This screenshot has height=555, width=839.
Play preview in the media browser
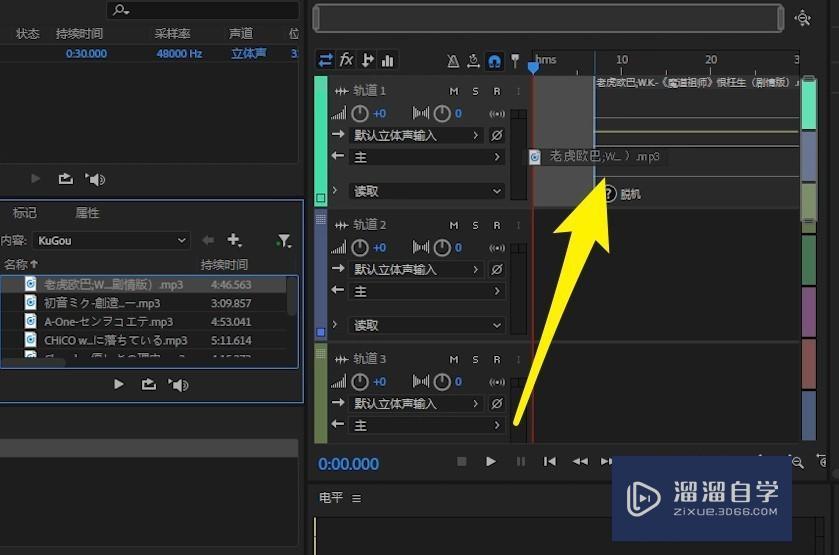(119, 384)
